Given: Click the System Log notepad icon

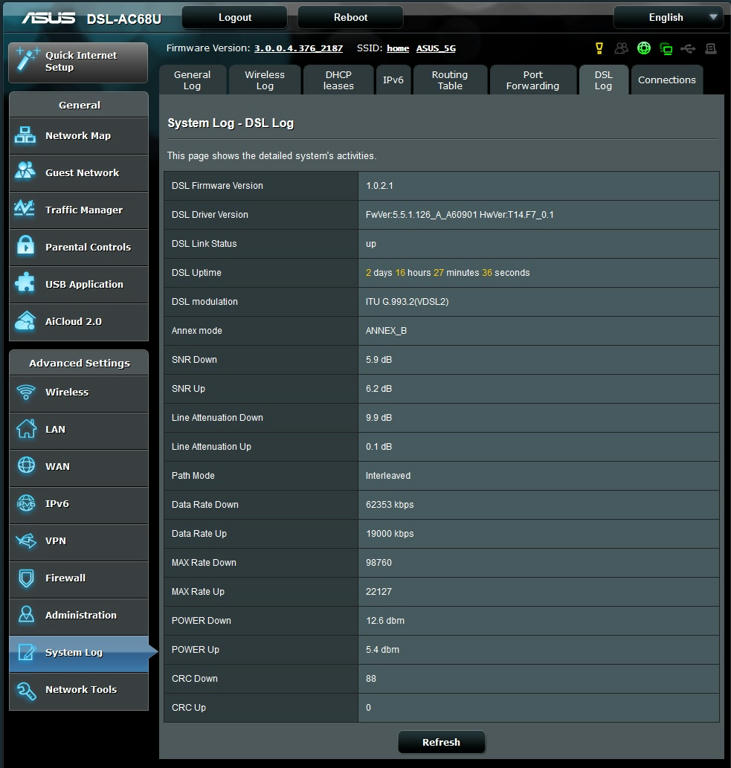Looking at the screenshot, I should point(26,652).
